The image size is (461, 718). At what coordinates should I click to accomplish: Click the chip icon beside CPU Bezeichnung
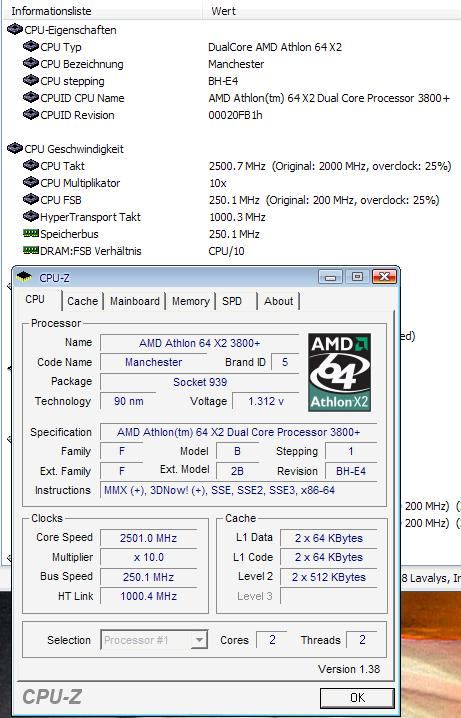[31, 63]
